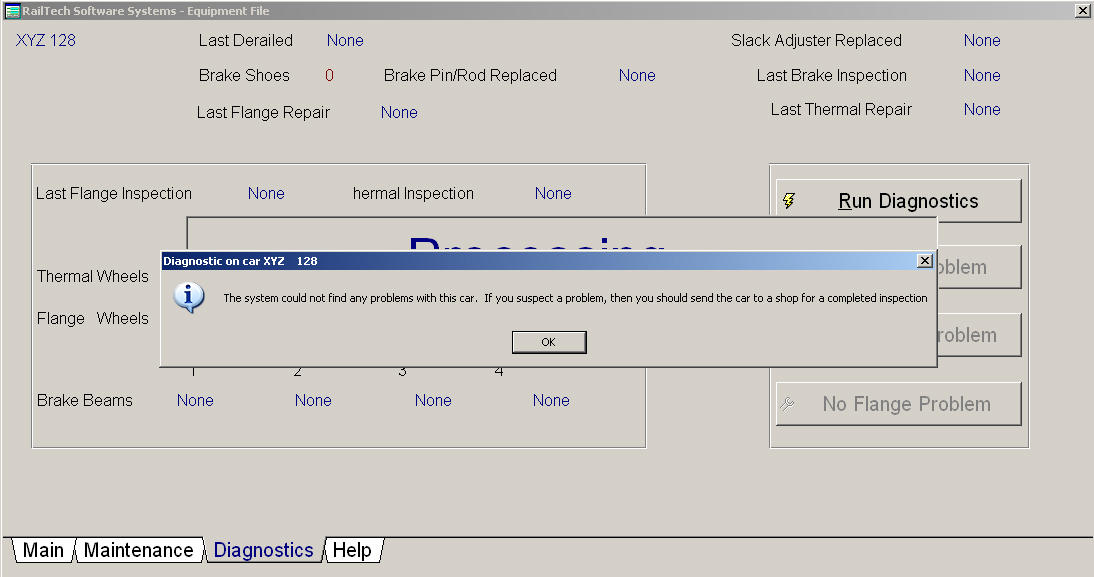Click the Last Flange Repair label
Viewport: 1094px width, 577px height.
[x=263, y=112]
